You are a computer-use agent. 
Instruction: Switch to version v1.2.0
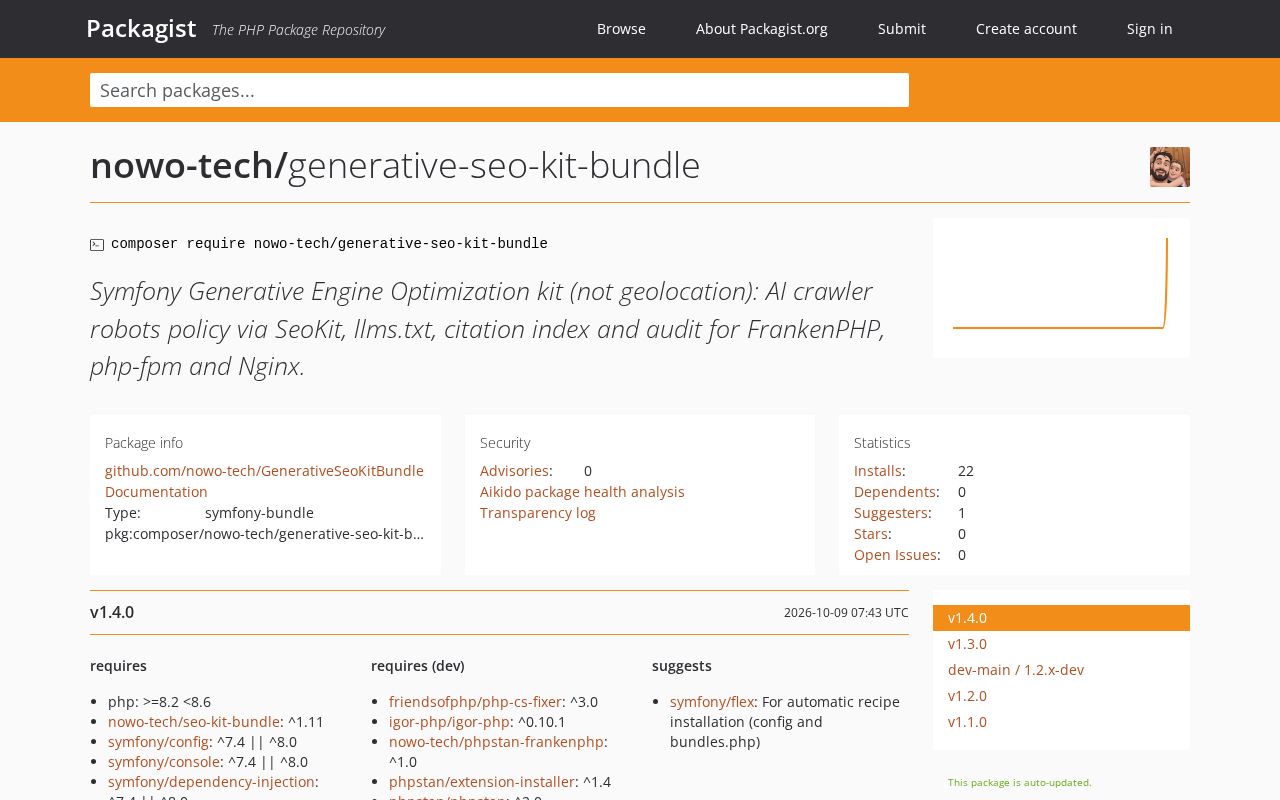[x=967, y=696]
